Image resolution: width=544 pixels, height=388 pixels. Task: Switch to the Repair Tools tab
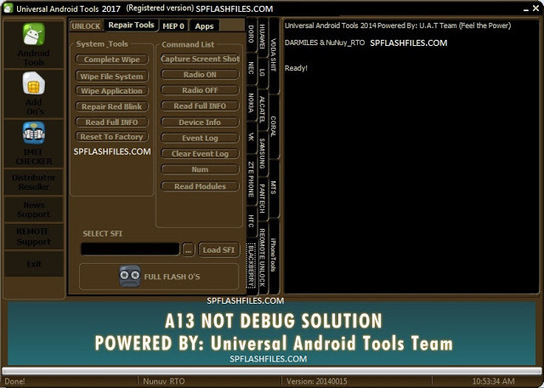click(x=131, y=25)
